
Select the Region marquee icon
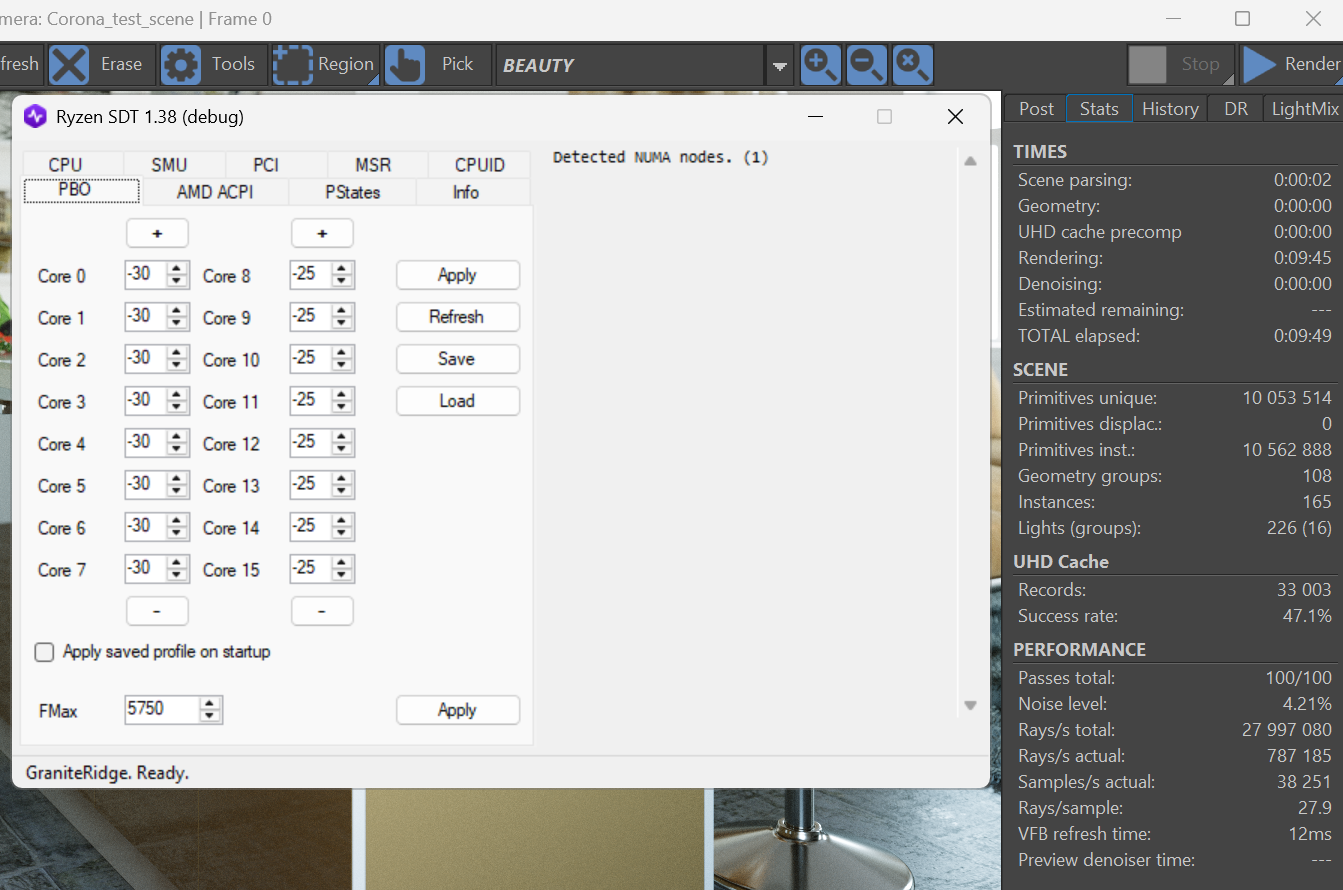click(293, 64)
